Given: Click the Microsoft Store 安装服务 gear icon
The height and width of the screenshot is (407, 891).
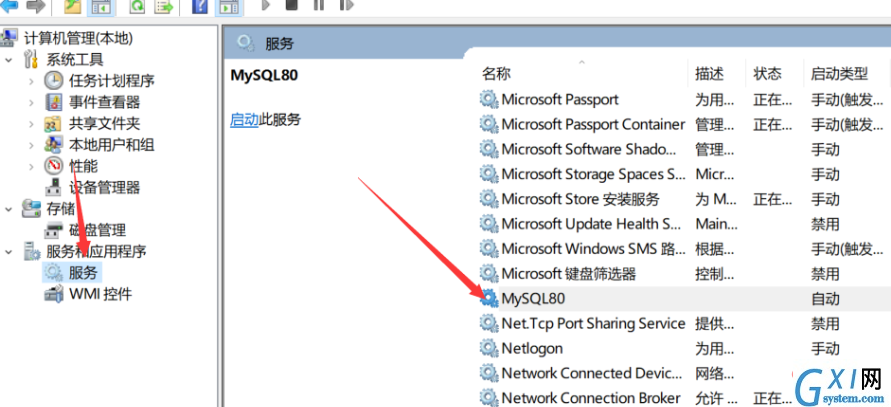Looking at the screenshot, I should coord(489,199).
